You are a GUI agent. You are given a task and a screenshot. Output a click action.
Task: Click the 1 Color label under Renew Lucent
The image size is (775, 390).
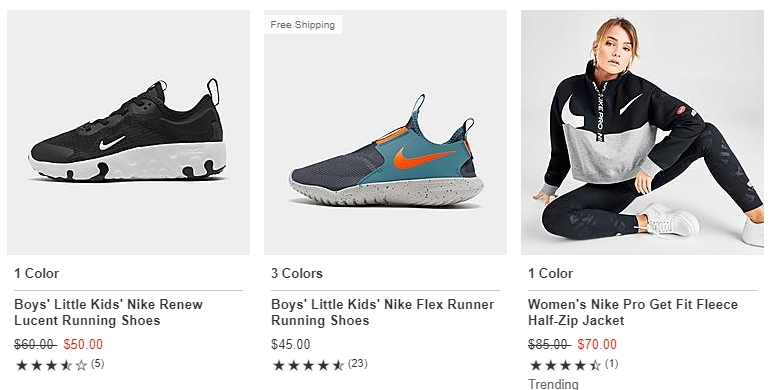[37, 273]
